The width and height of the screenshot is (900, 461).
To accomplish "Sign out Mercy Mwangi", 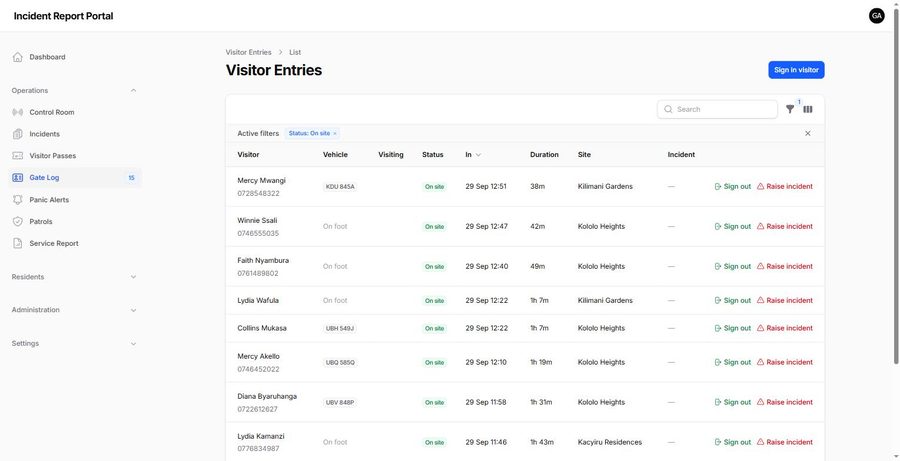I will (x=732, y=186).
